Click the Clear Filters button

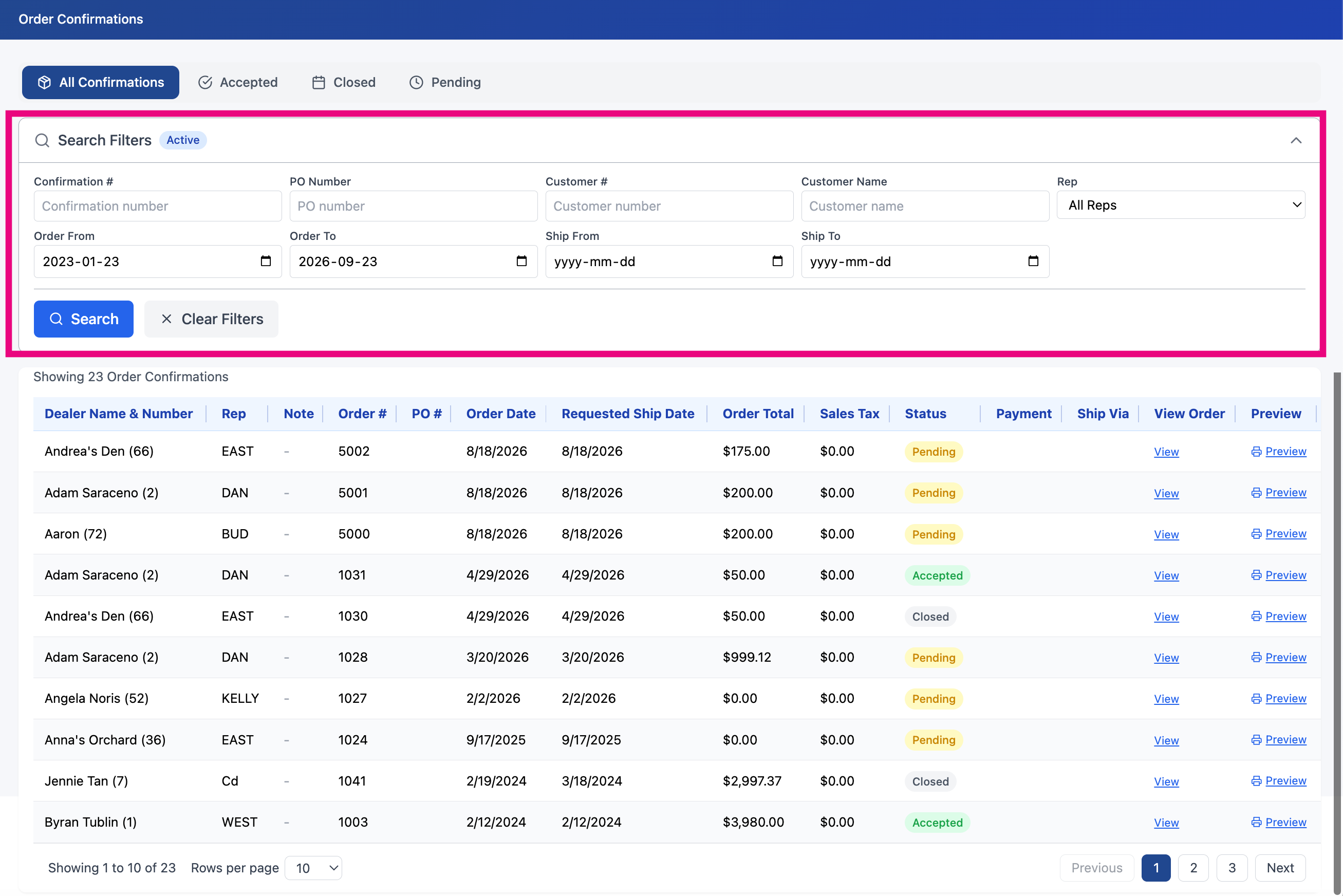tap(212, 319)
